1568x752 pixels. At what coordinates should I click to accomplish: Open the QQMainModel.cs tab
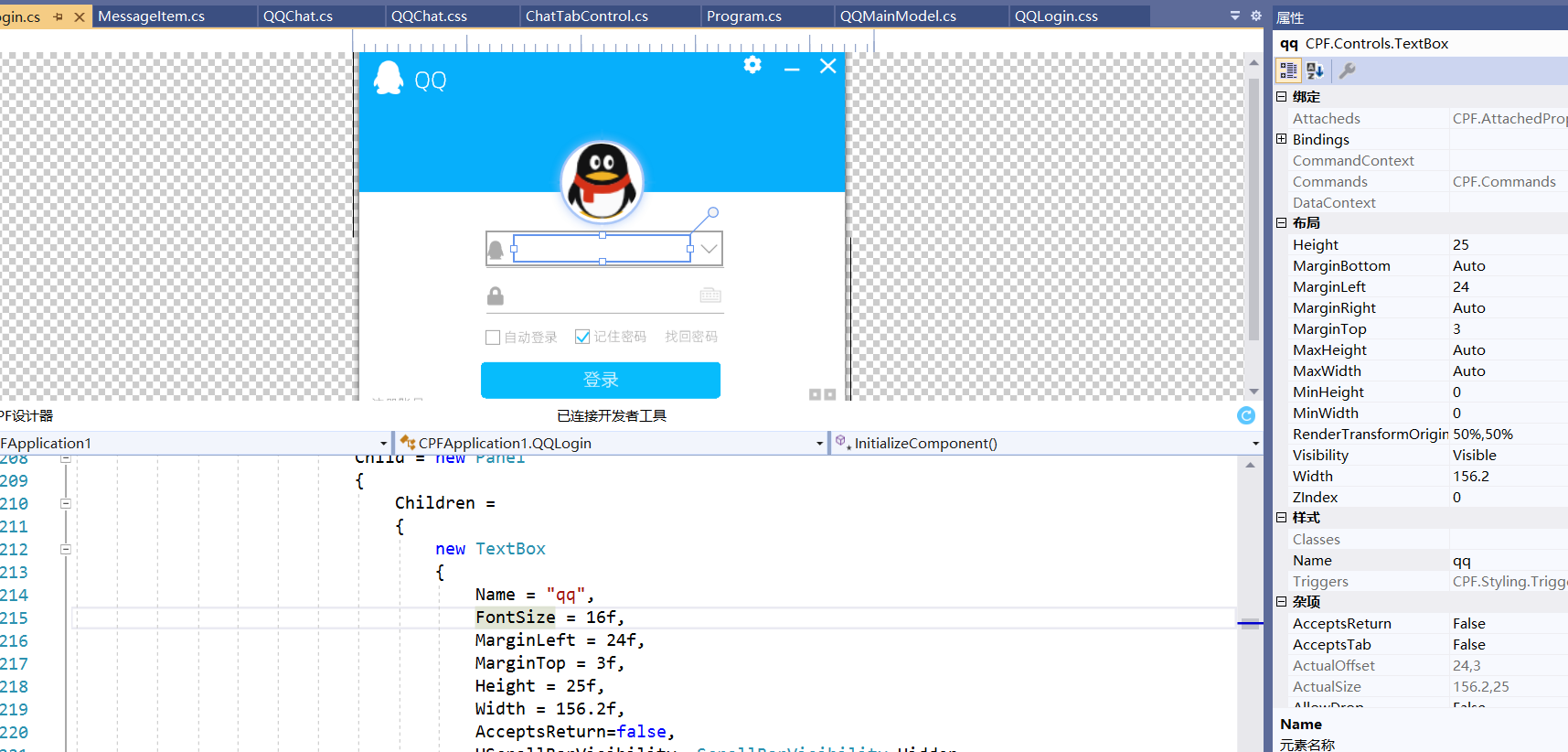[897, 16]
